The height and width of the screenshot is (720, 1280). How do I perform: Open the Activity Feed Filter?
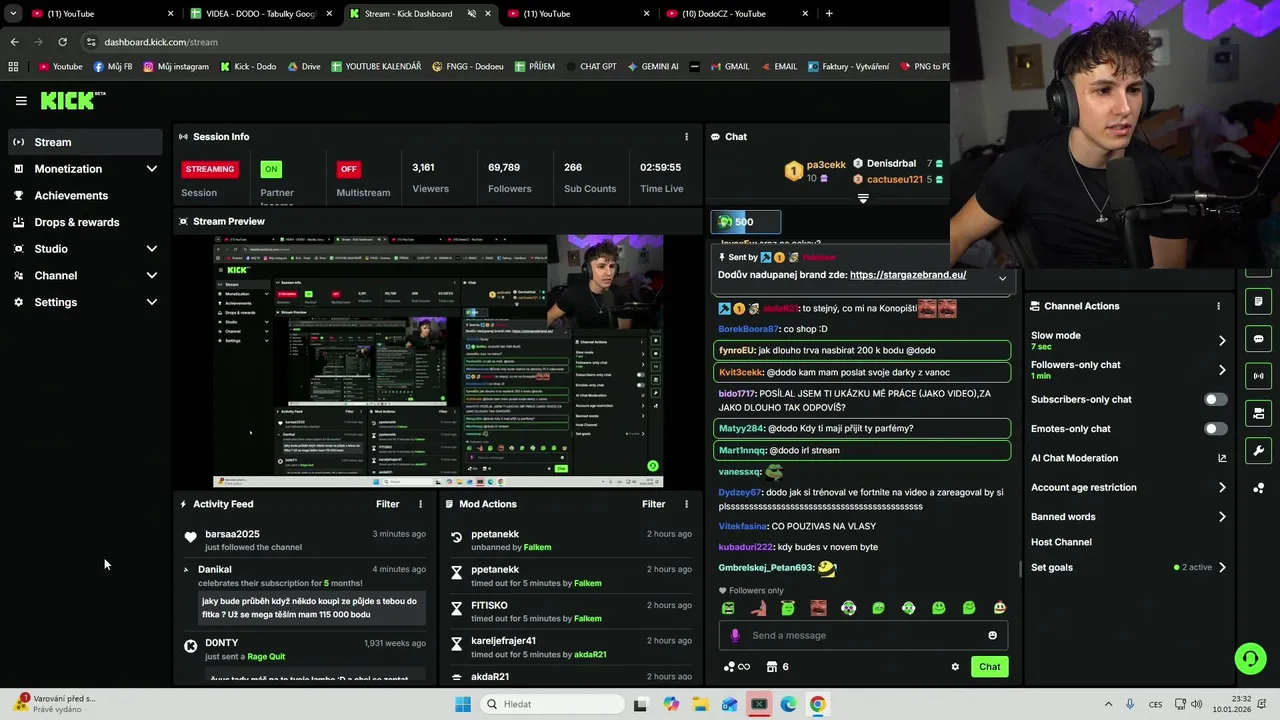coord(387,504)
